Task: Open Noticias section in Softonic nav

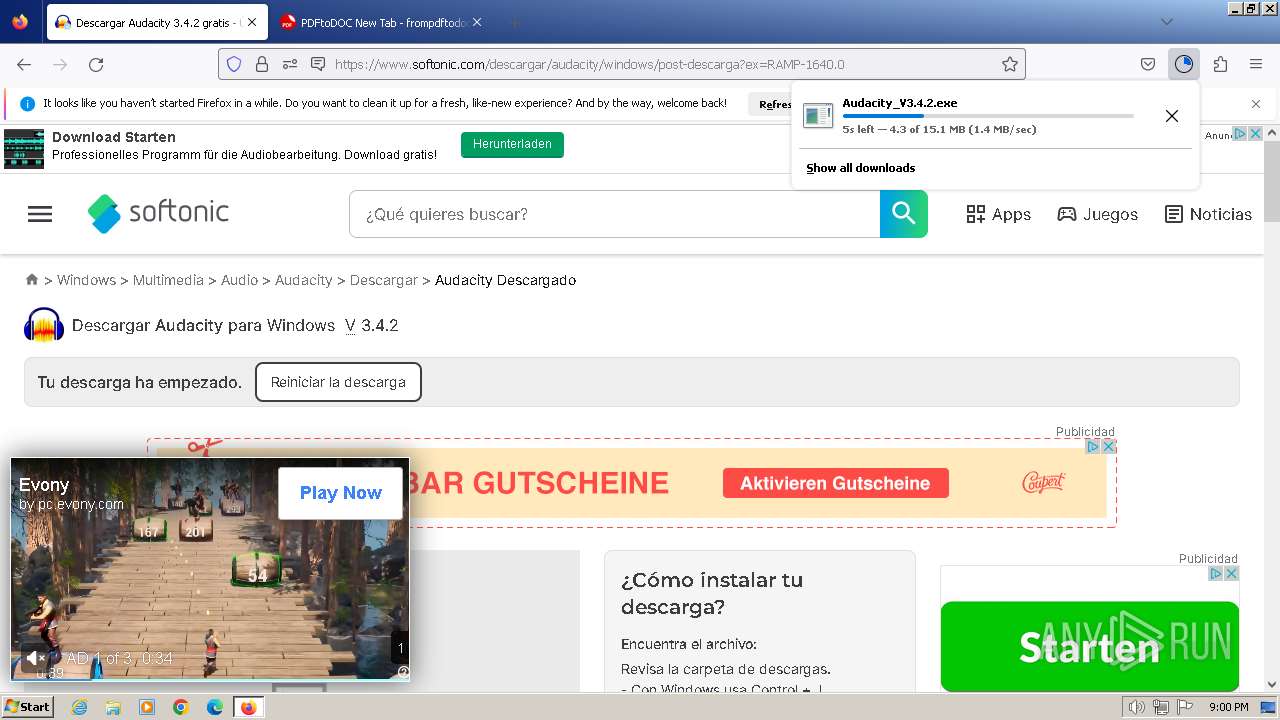Action: (x=1209, y=214)
